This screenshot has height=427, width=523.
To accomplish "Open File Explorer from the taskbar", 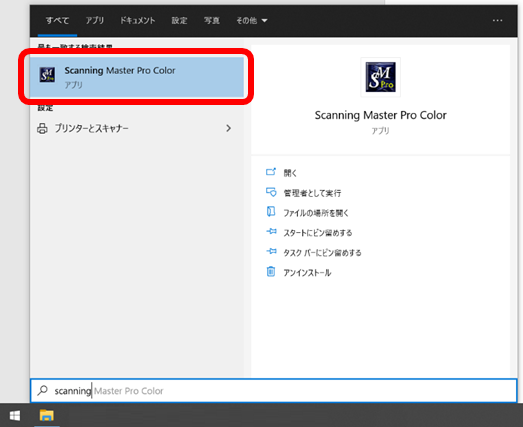I will [x=47, y=416].
